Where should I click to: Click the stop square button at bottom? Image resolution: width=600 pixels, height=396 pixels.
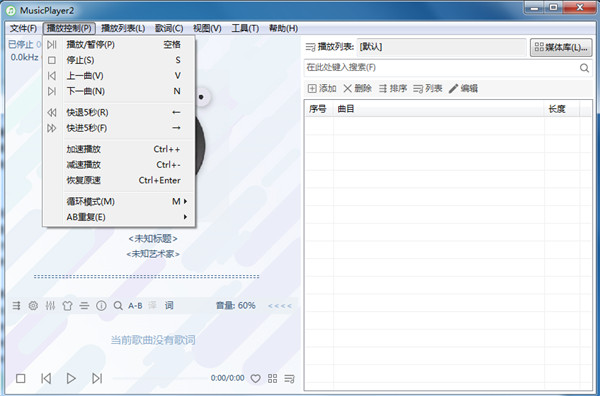point(21,378)
